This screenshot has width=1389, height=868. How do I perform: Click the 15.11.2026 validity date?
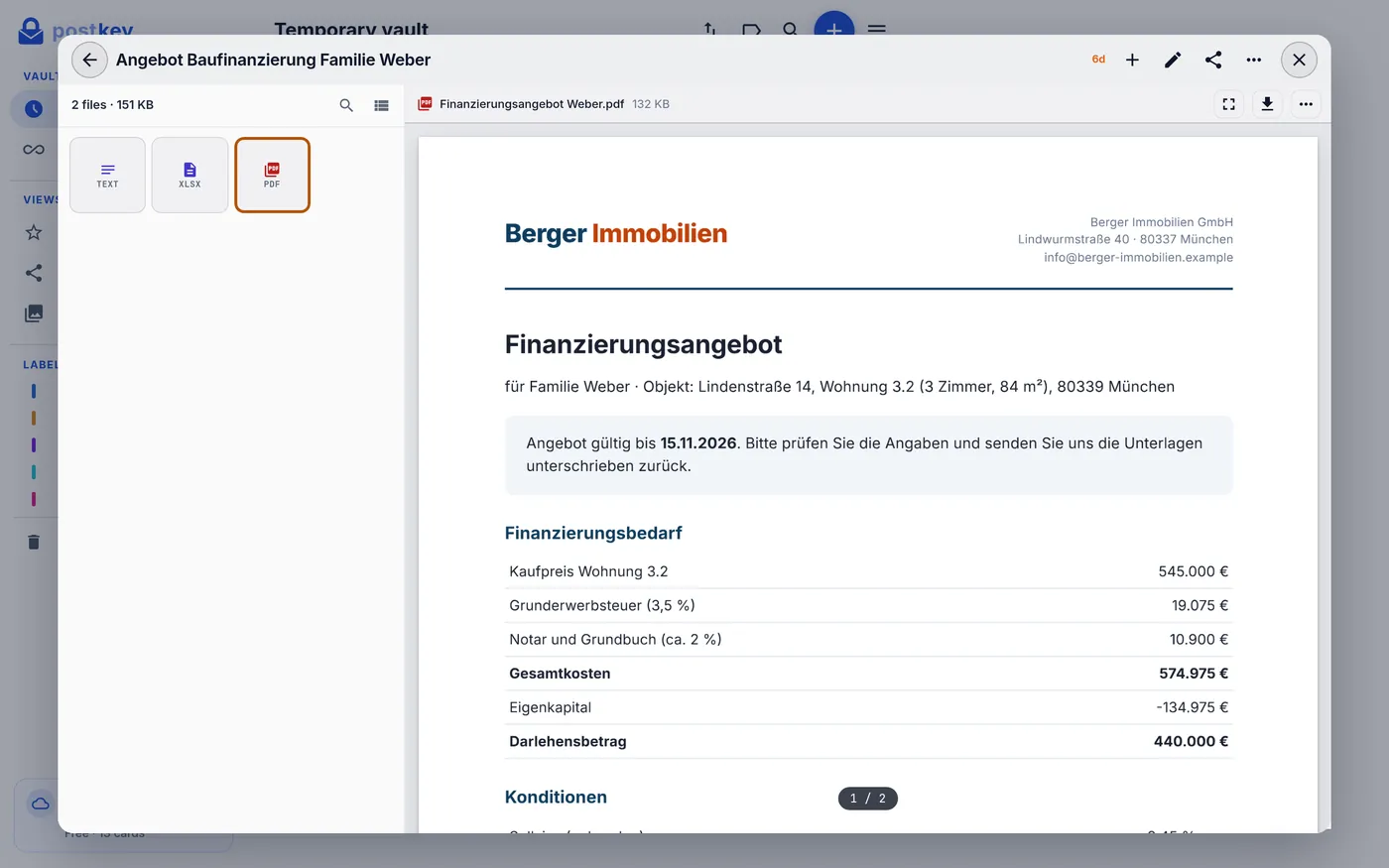click(x=698, y=443)
